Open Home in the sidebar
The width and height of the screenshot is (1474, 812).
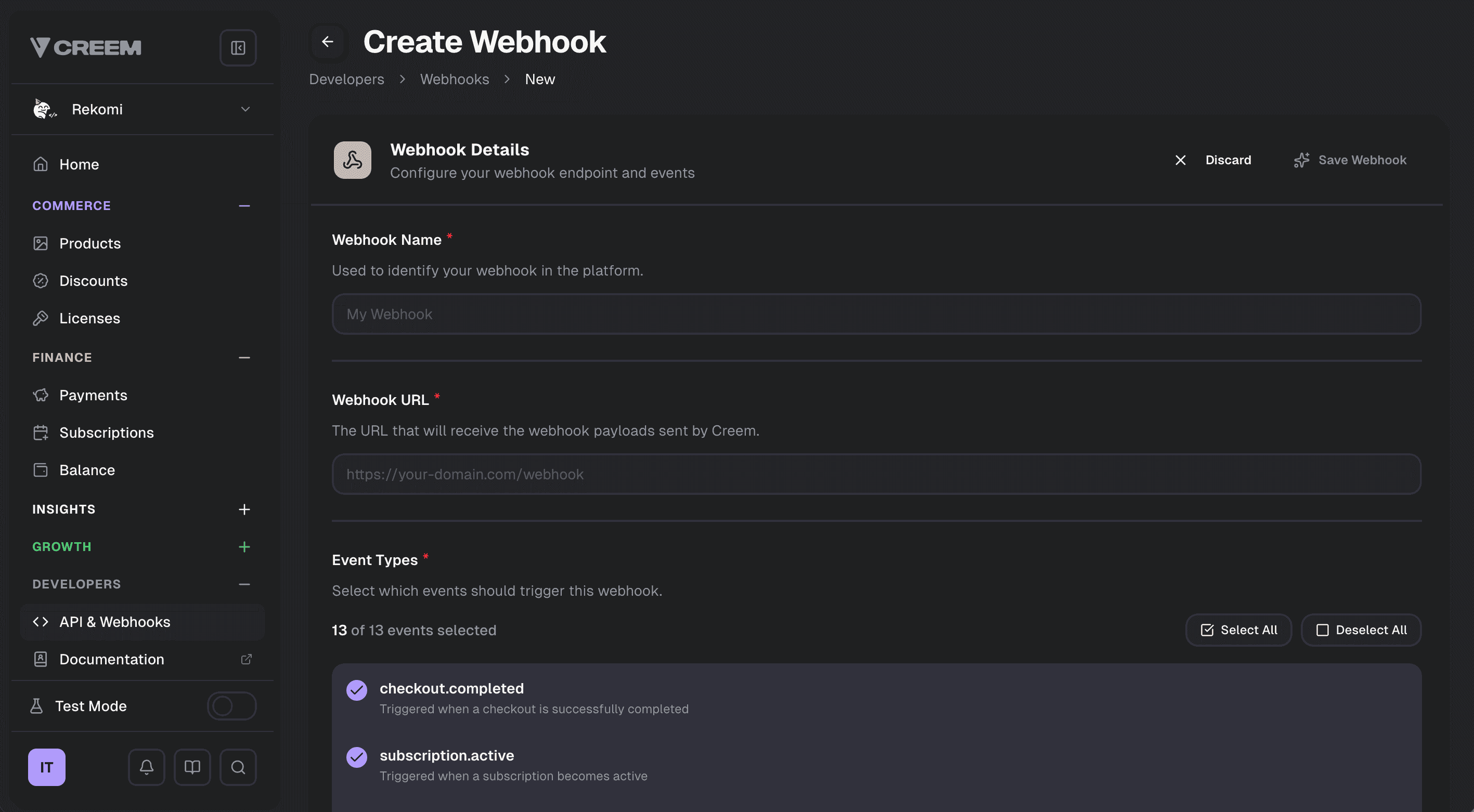(x=143, y=165)
